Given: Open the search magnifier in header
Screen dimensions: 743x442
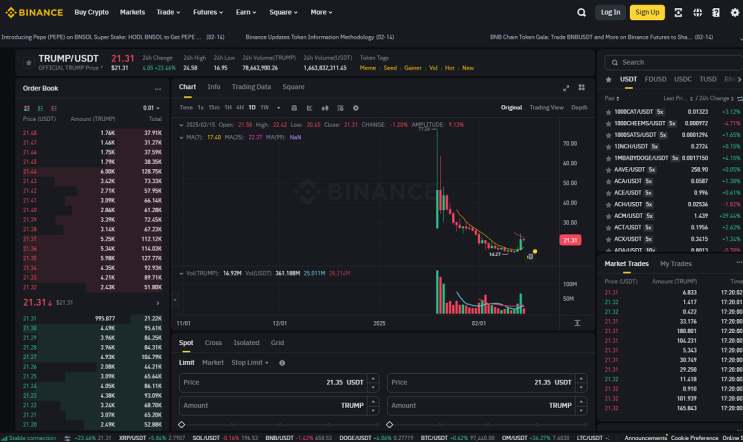Looking at the screenshot, I should 581,12.
